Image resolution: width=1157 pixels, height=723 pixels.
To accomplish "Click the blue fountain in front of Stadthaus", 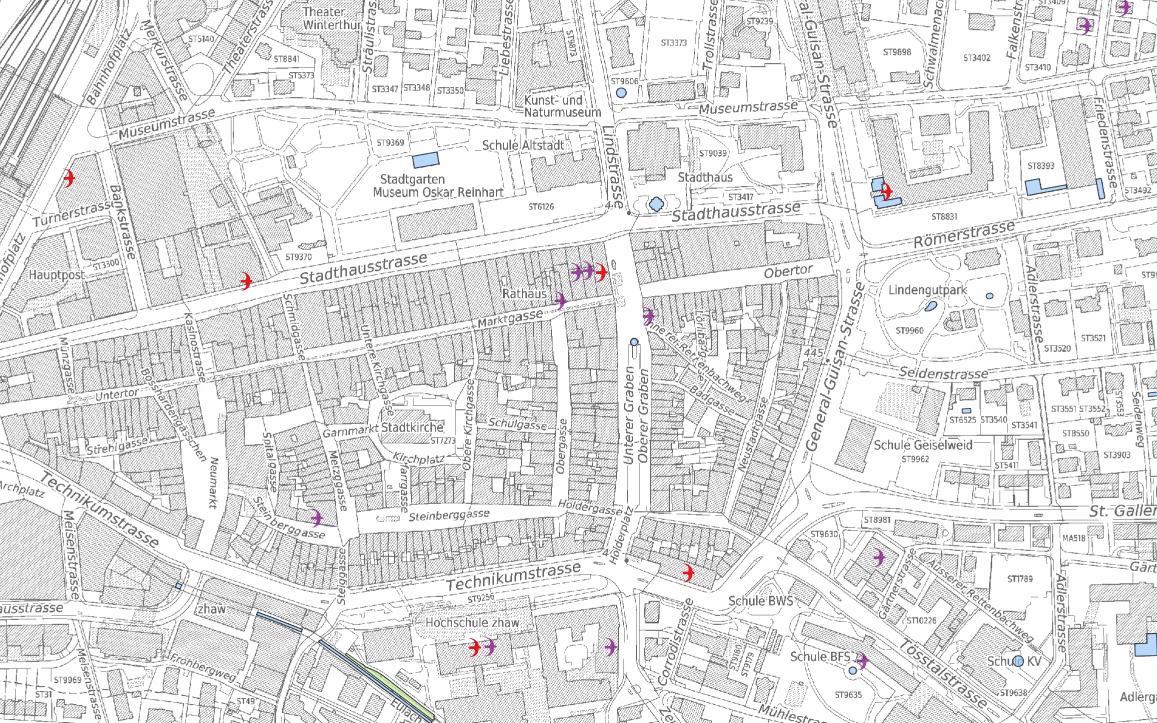I will pyautogui.click(x=656, y=204).
